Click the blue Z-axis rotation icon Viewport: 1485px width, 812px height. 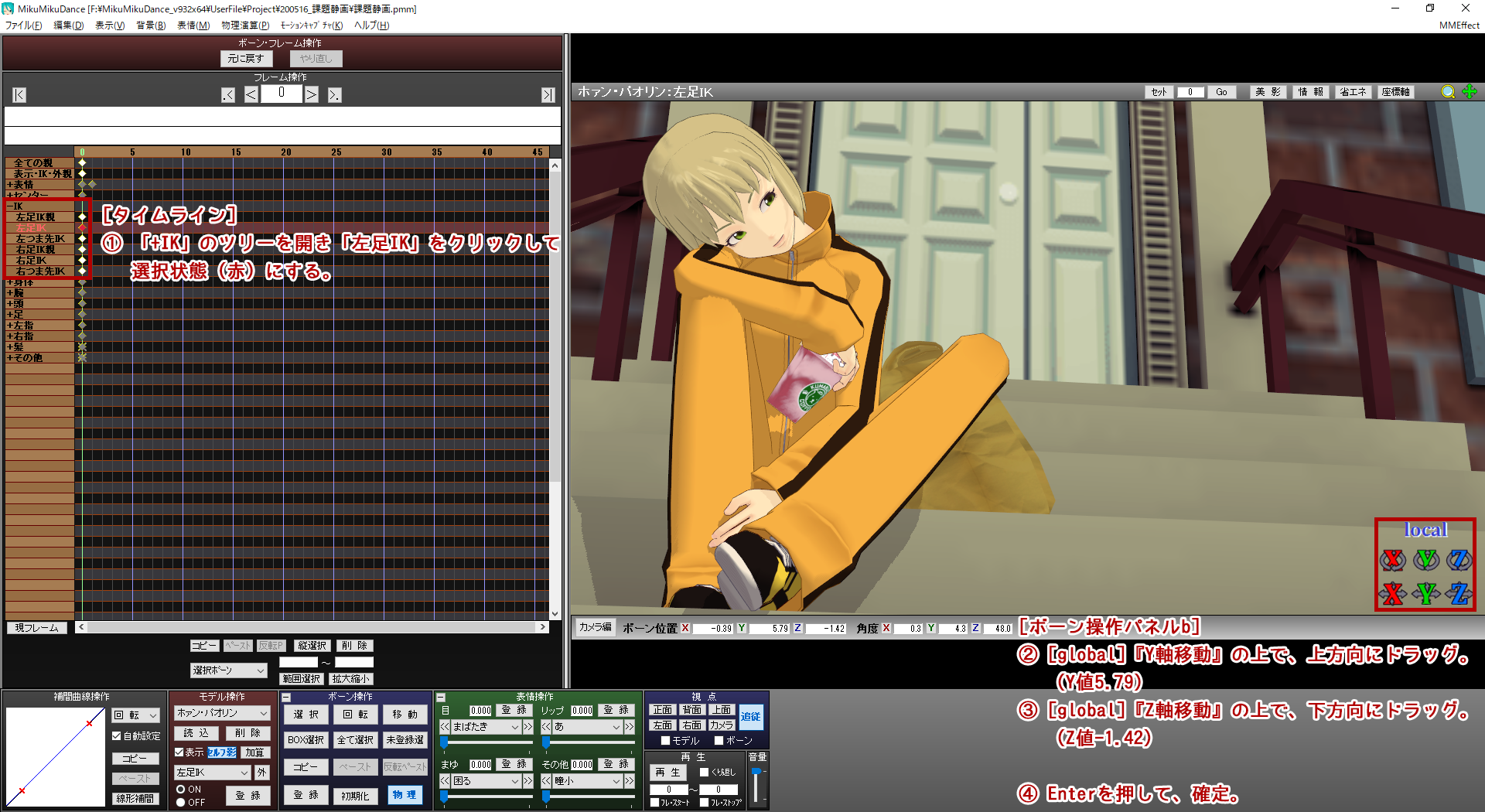tap(1459, 559)
